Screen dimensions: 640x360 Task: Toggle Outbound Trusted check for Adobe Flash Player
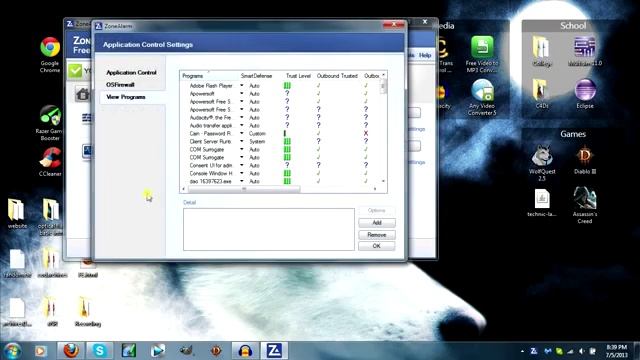pyautogui.click(x=318, y=86)
